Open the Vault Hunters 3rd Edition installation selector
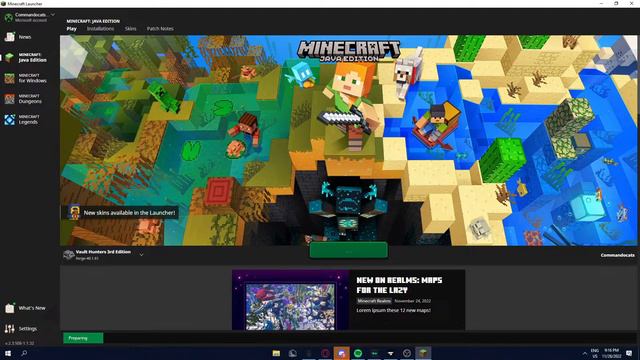 click(104, 255)
